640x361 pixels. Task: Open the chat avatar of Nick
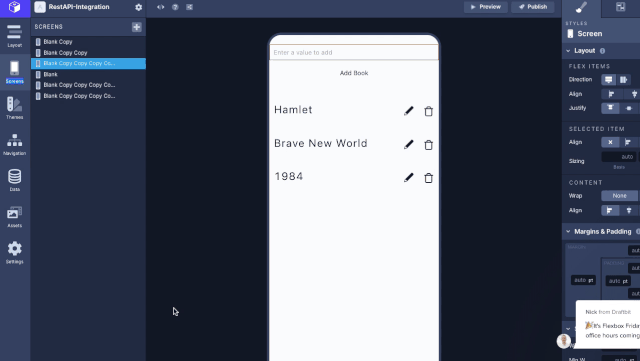coord(564,341)
